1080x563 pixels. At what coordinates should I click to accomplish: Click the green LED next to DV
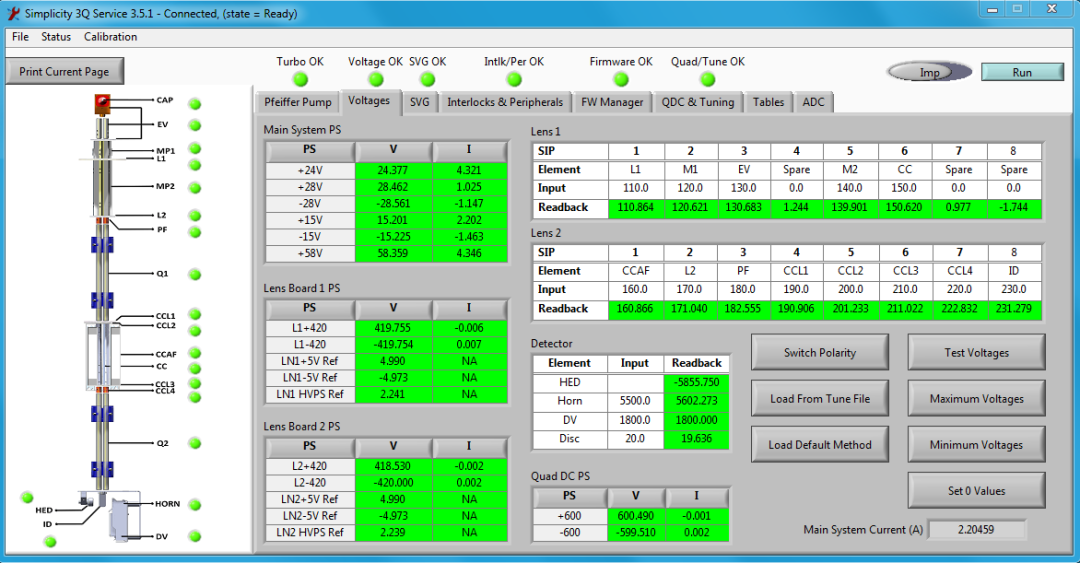point(195,536)
